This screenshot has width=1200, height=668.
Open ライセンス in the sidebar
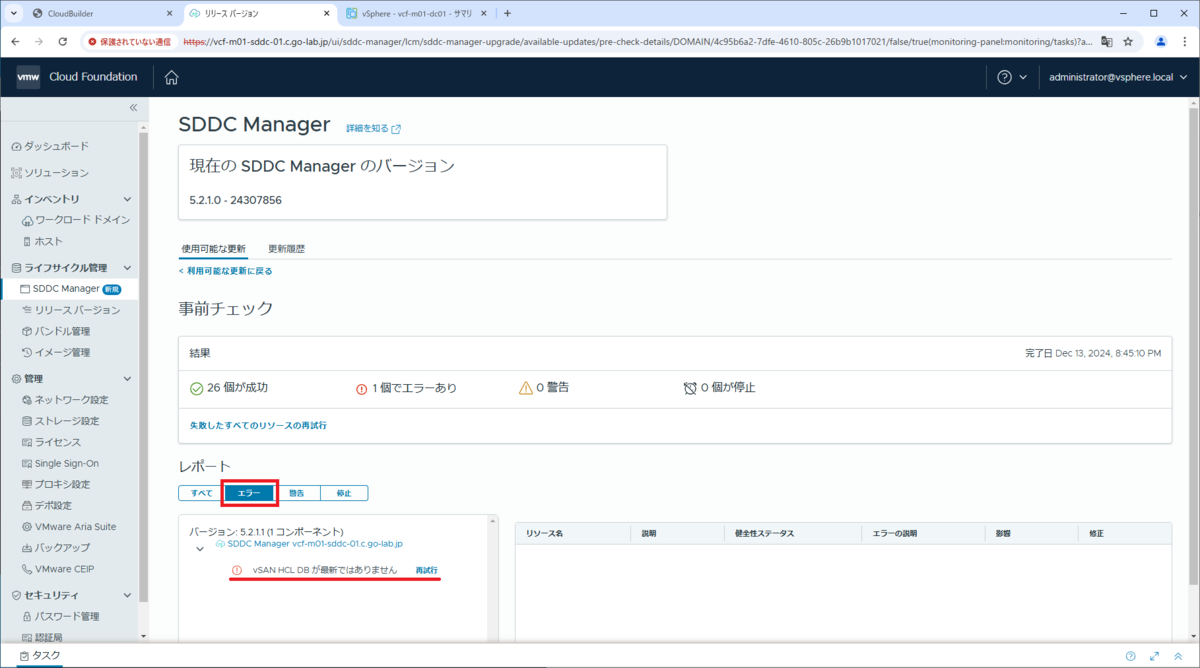(51, 442)
